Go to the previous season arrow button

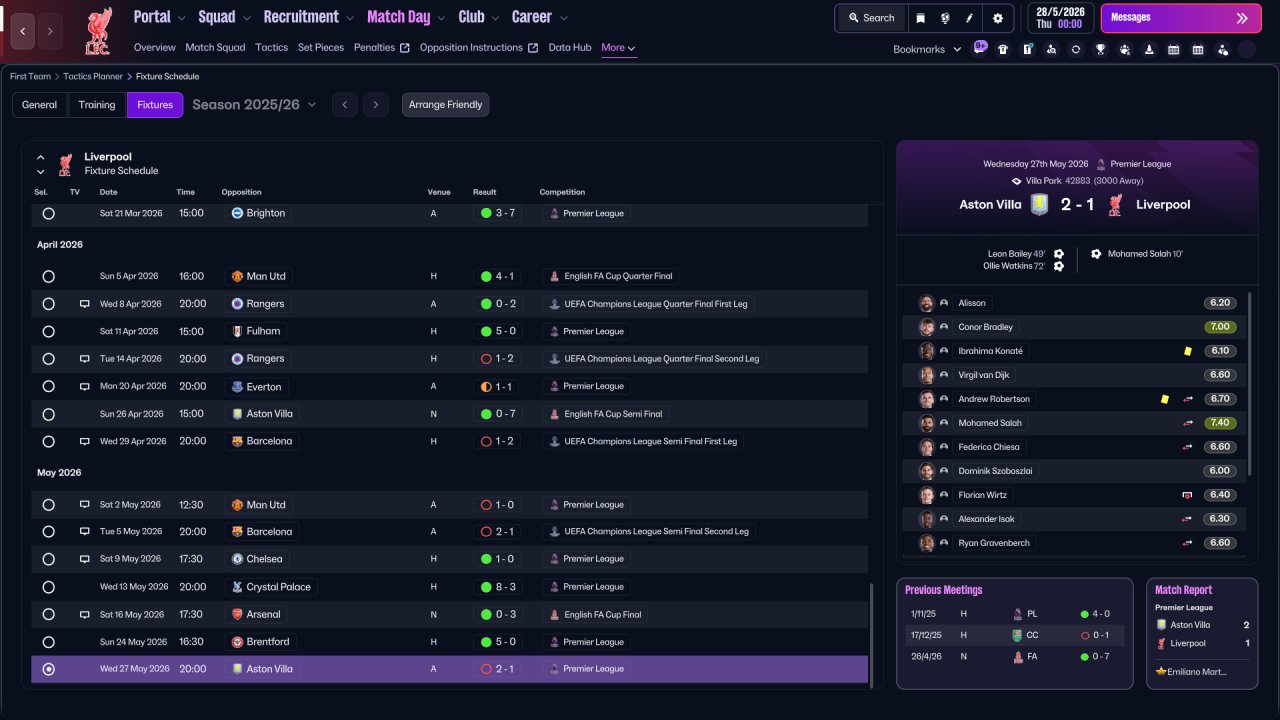point(344,105)
